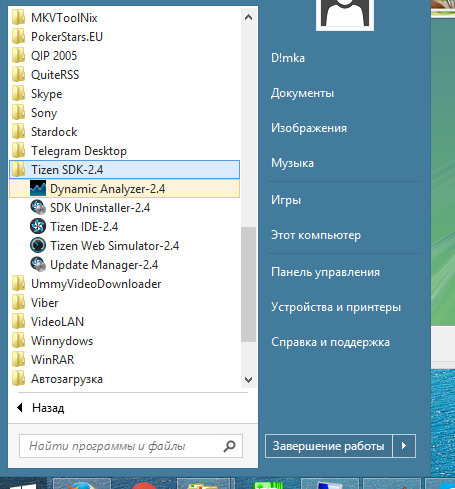Click the Windows Start button on taskbar
Viewport: 455px width, 489px height.
(x=23, y=483)
